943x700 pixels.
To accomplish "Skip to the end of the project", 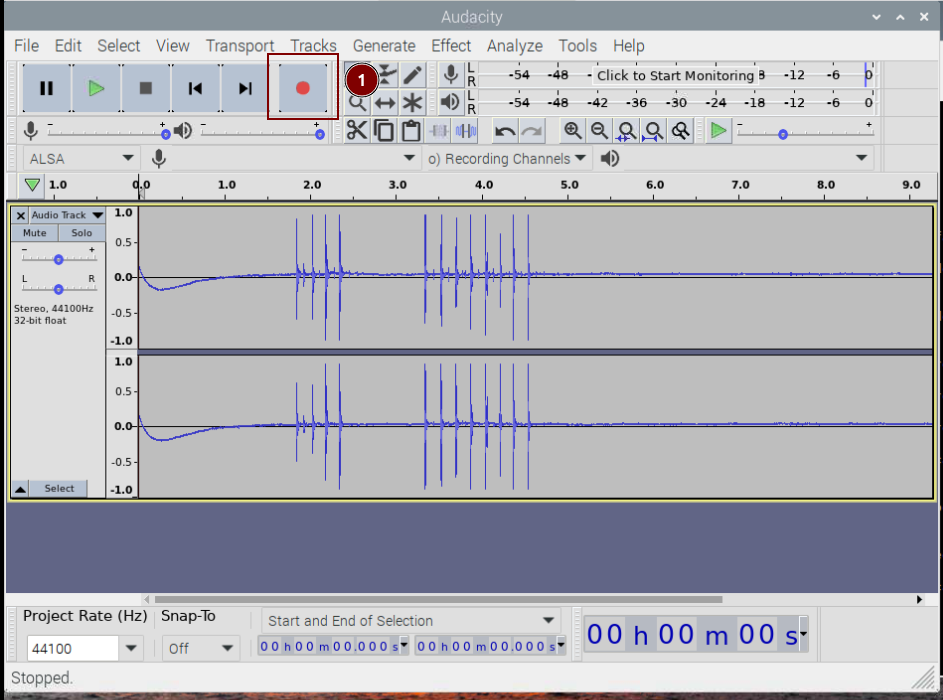I will [245, 88].
